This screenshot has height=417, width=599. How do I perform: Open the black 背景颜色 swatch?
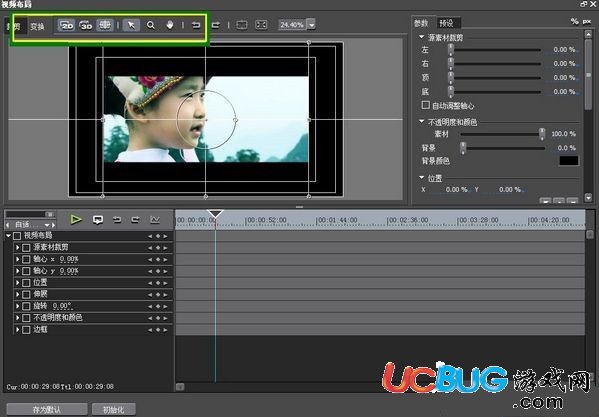569,161
